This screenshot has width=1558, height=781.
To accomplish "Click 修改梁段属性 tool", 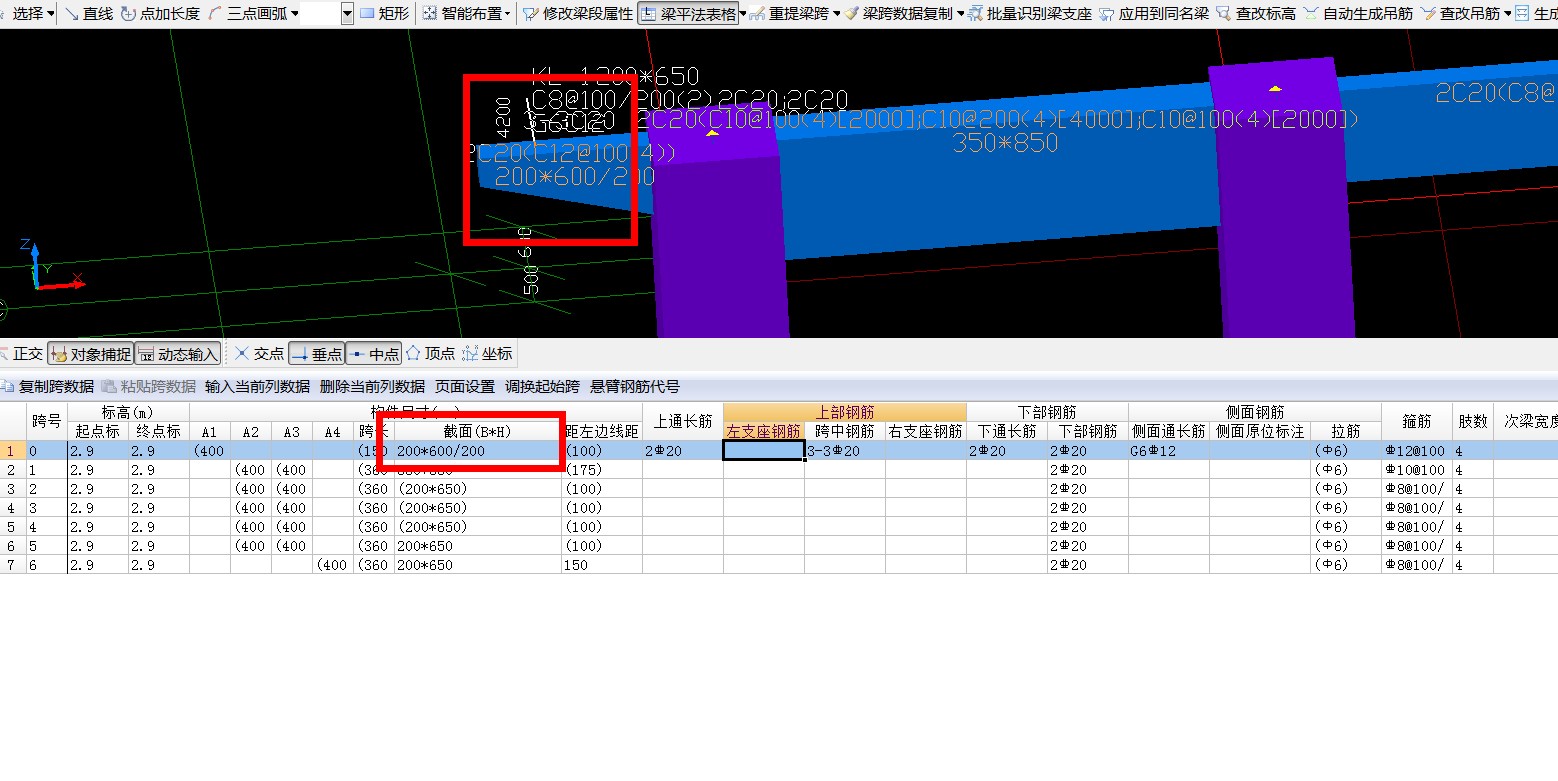I will [577, 14].
